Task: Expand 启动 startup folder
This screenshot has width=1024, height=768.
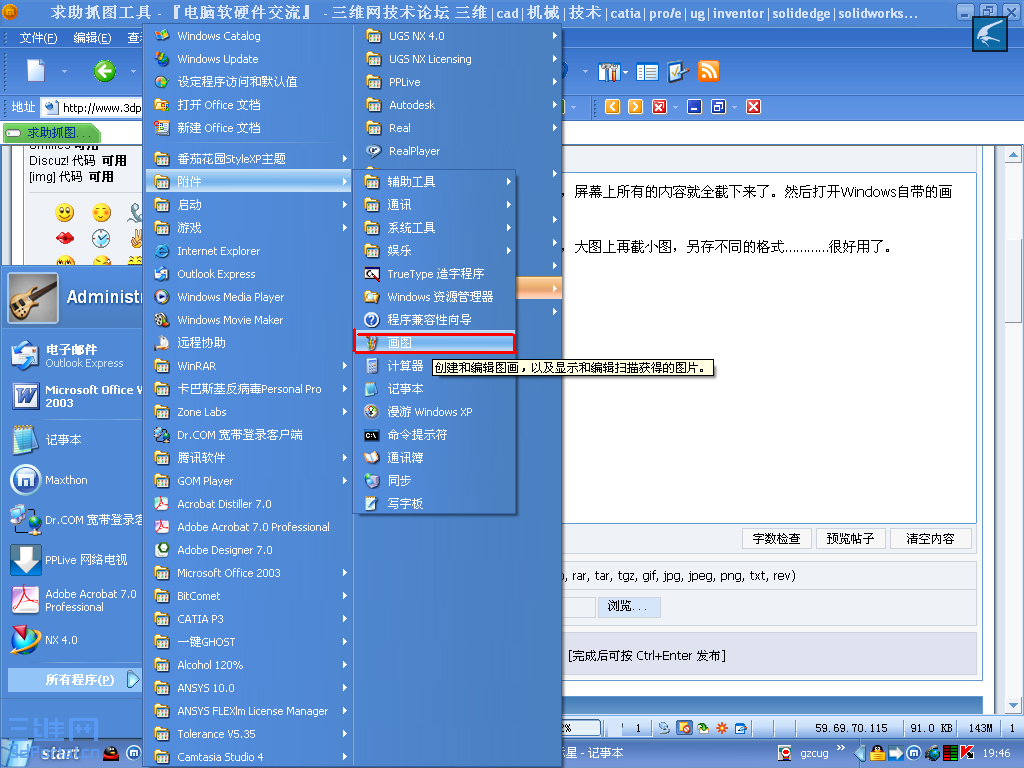Action: tap(248, 205)
